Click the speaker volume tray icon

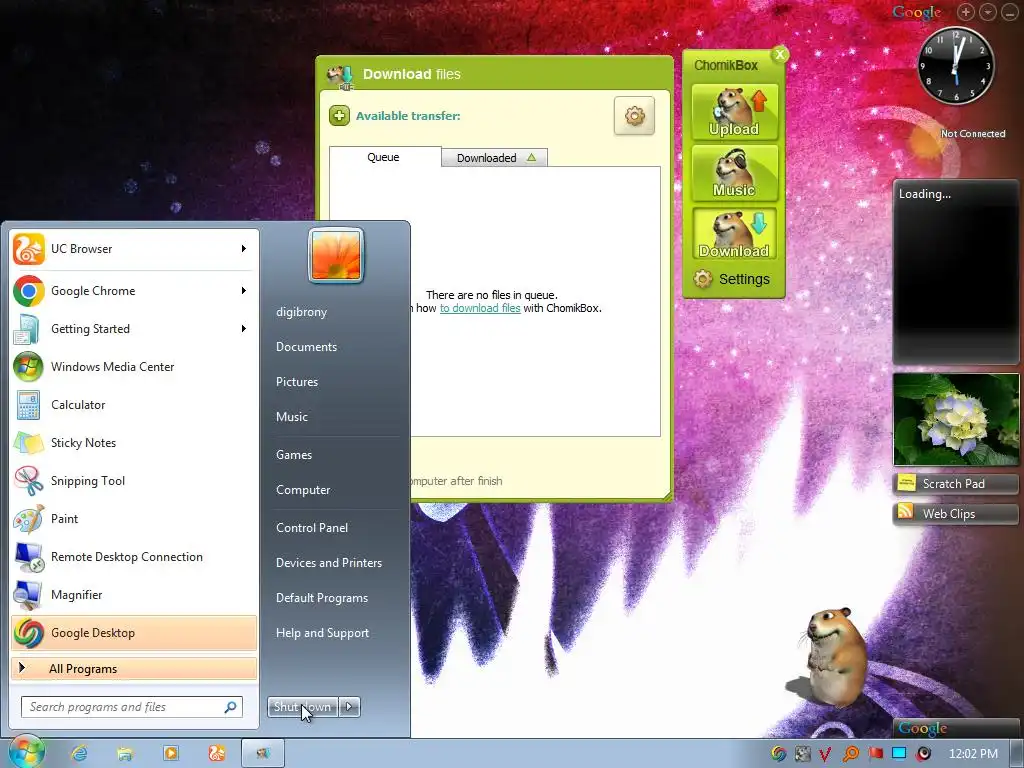click(923, 754)
